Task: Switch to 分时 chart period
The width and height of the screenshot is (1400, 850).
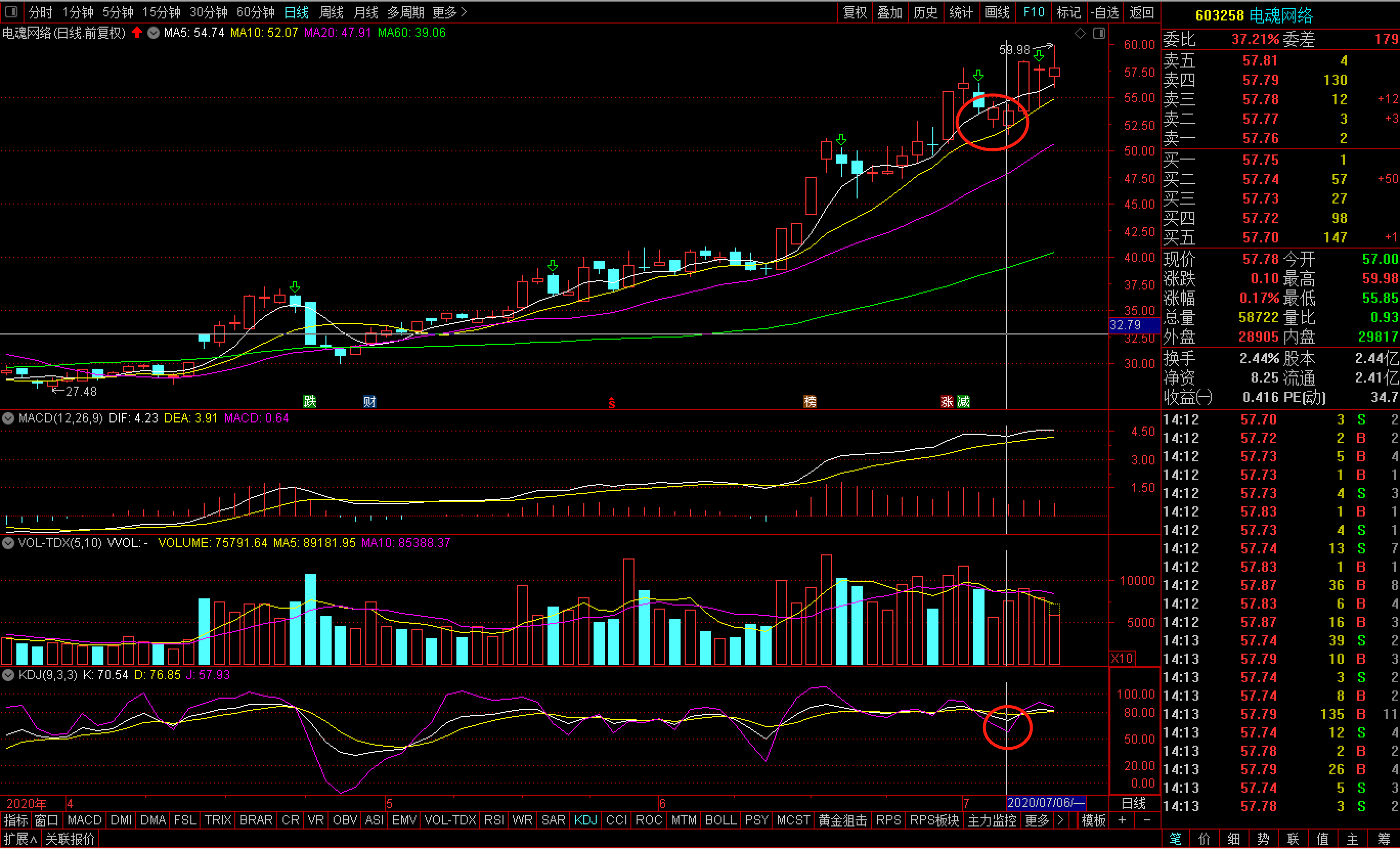Action: [40, 12]
